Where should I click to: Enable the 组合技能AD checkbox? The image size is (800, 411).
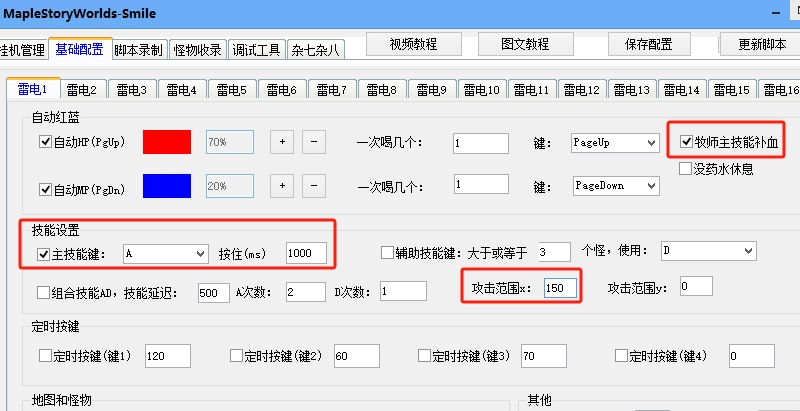coord(43,293)
